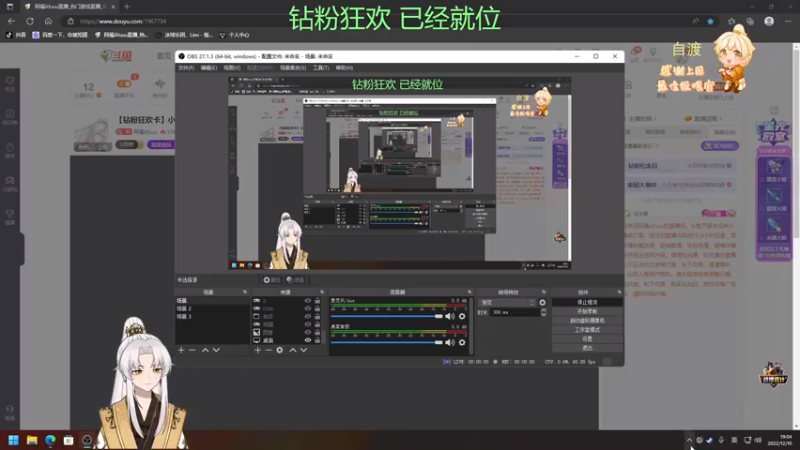
Task: Select 场景 2 in Scenes list
Action: click(212, 309)
